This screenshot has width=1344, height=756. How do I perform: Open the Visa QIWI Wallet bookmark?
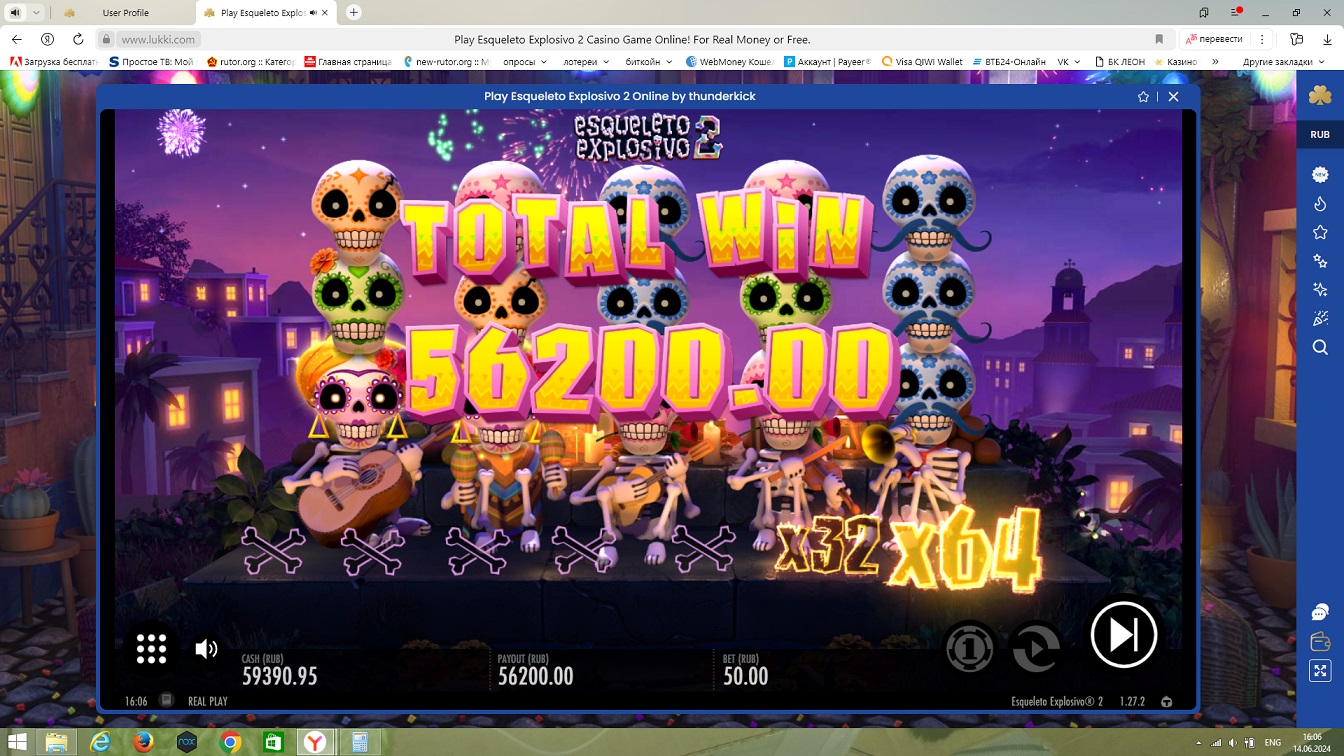922,62
